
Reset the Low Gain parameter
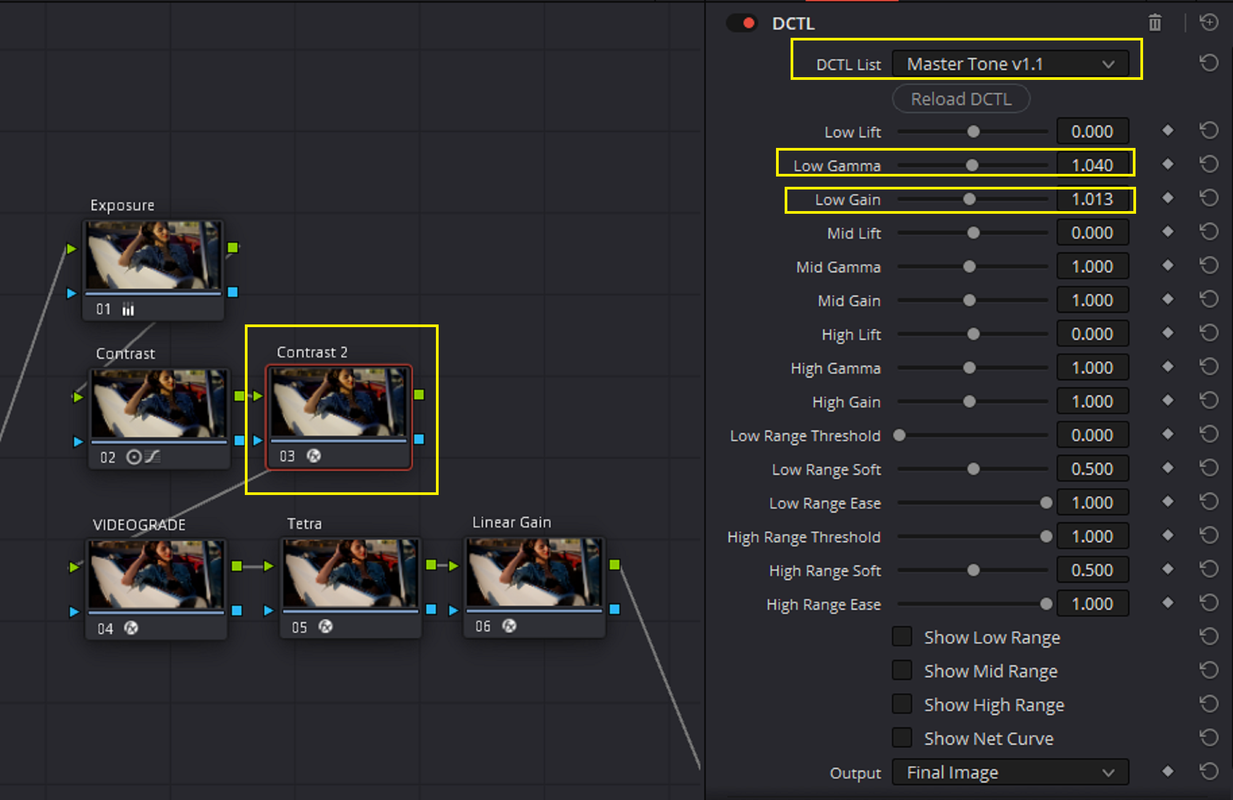point(1209,199)
